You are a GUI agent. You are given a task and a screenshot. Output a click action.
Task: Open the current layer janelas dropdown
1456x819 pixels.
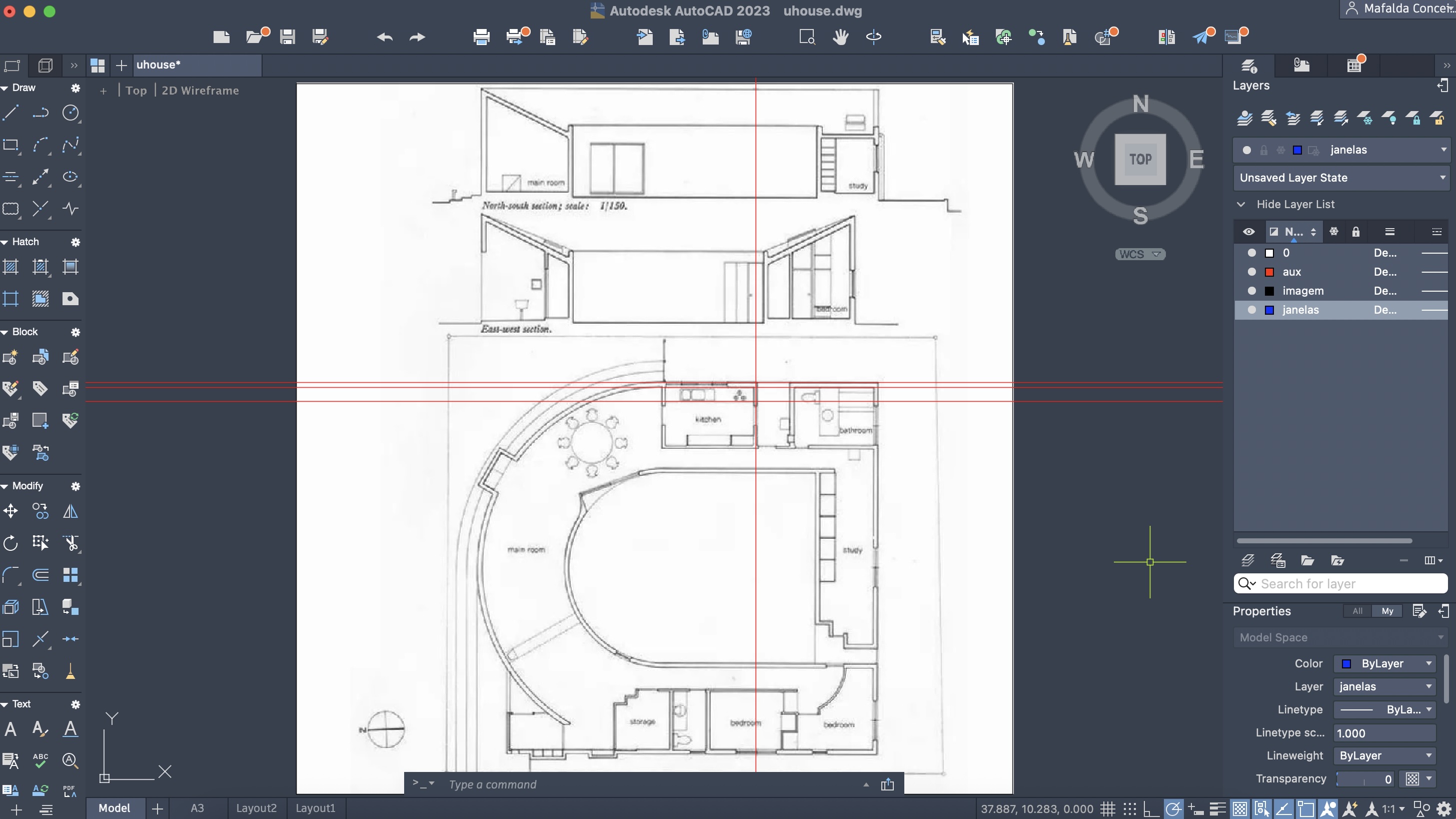pos(1443,150)
